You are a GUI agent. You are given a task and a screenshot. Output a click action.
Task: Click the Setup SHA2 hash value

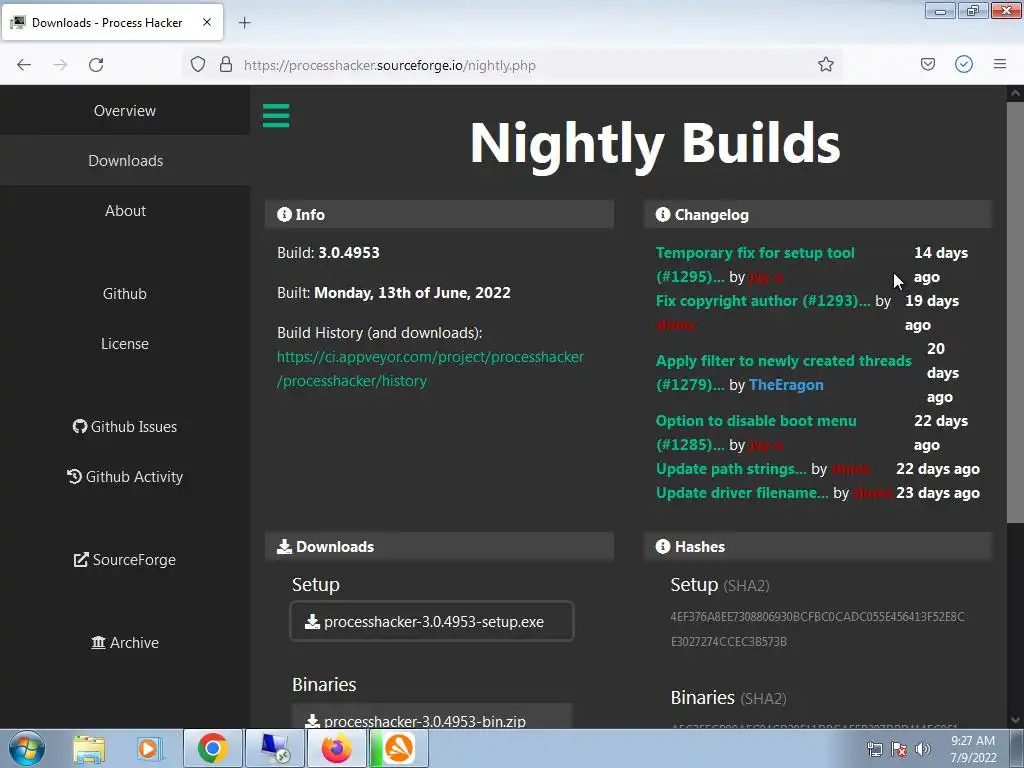click(x=817, y=629)
